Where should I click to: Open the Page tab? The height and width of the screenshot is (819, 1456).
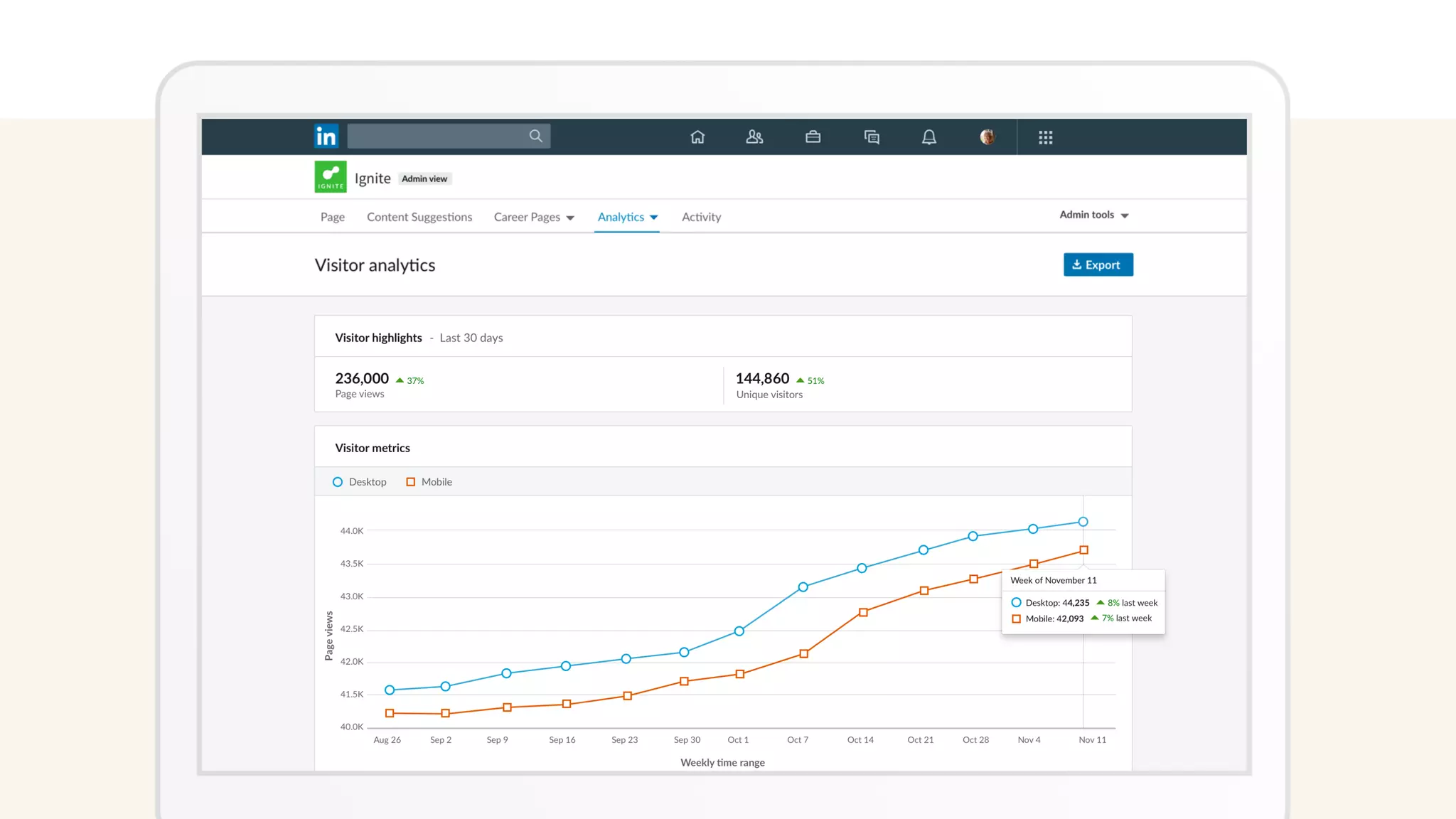click(332, 217)
